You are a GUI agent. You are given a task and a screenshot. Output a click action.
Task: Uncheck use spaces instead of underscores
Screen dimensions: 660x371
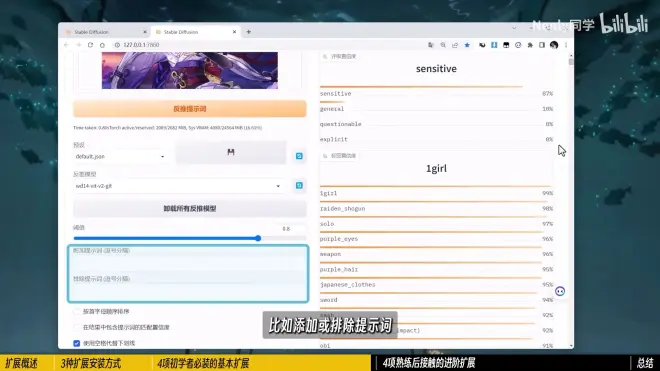(x=77, y=343)
